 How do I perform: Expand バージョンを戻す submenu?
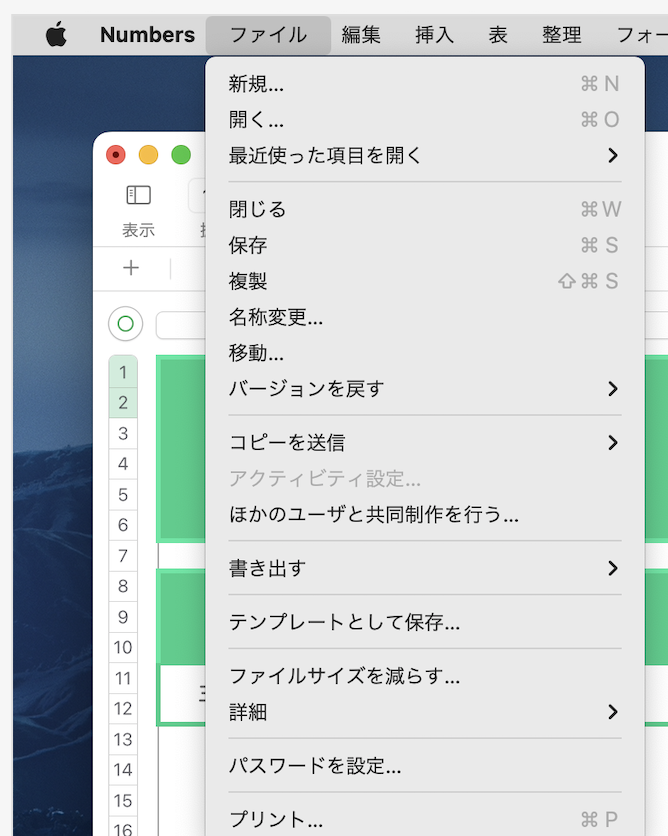click(425, 389)
